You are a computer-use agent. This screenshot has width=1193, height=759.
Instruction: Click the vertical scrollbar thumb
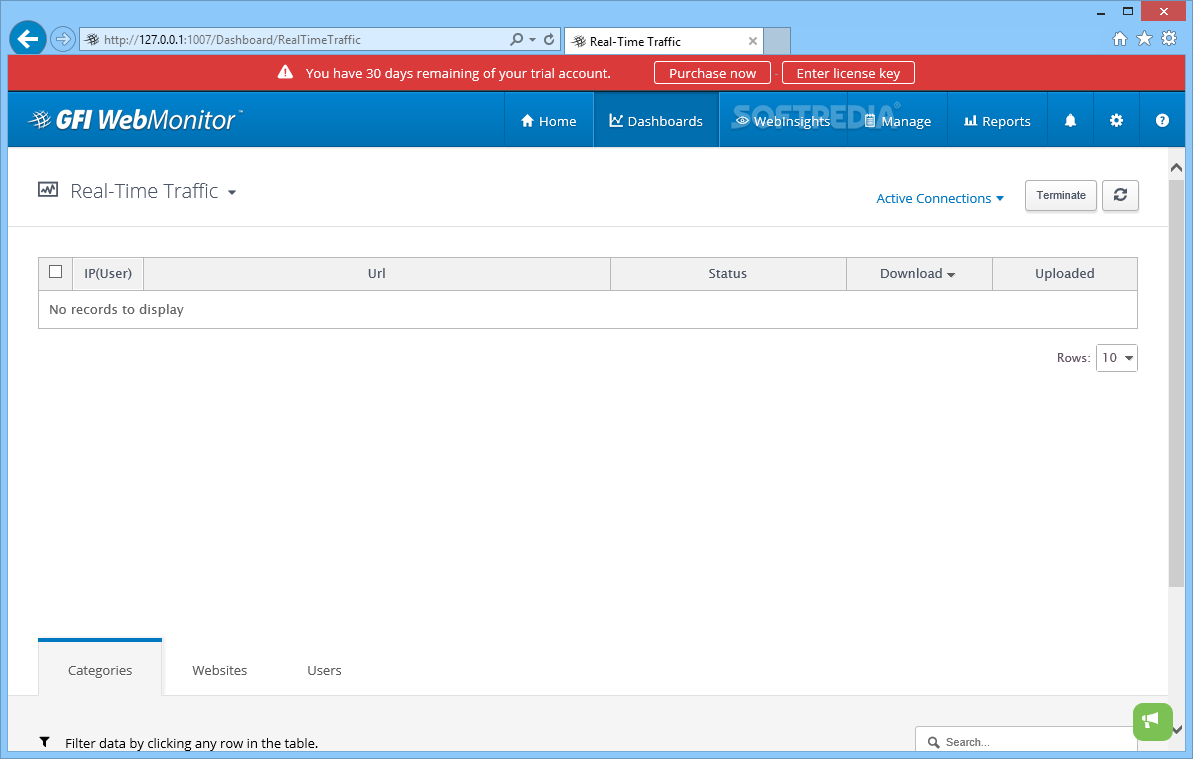click(1176, 382)
